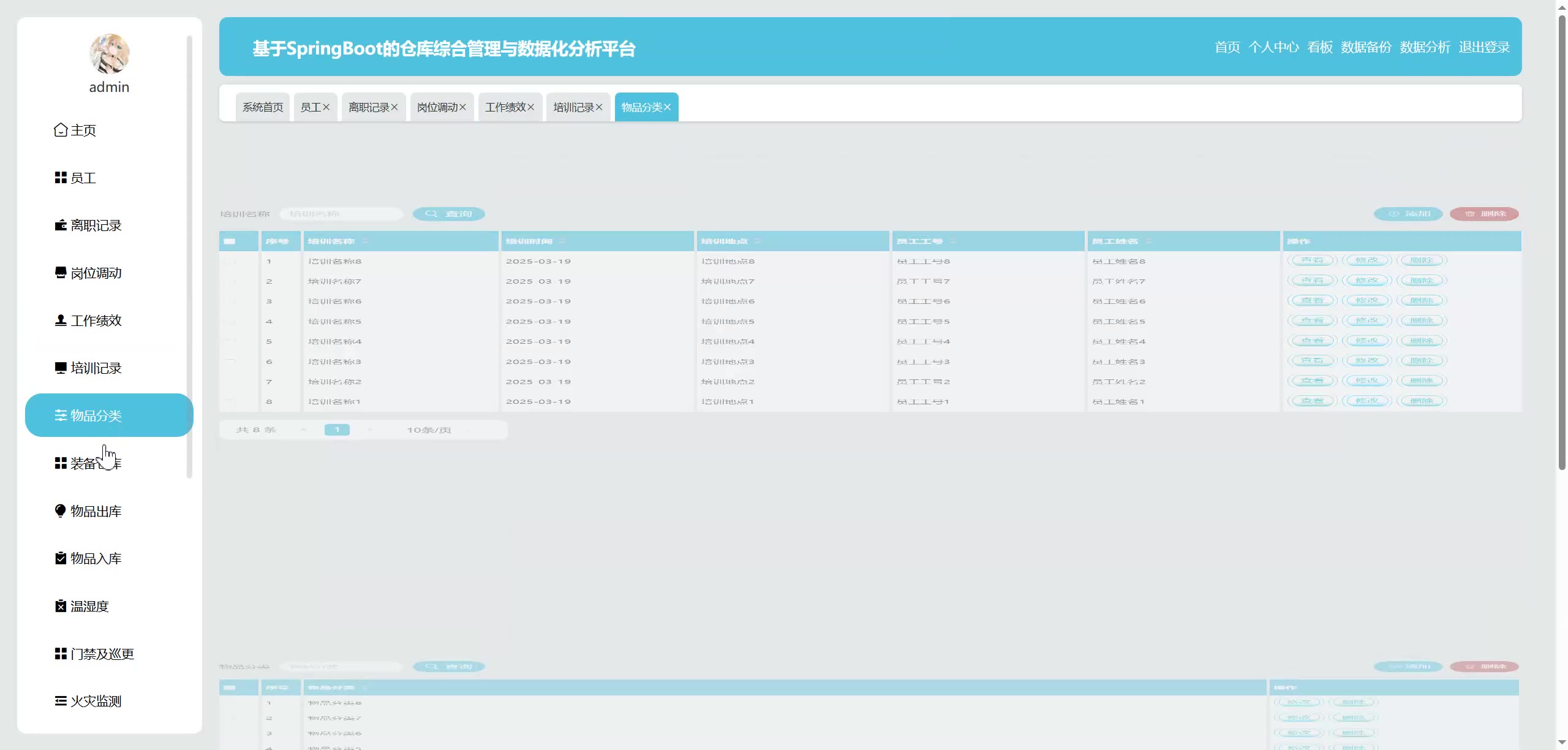Sort by the 员工工号 column arrow
The height and width of the screenshot is (750, 1568).
coord(952,241)
